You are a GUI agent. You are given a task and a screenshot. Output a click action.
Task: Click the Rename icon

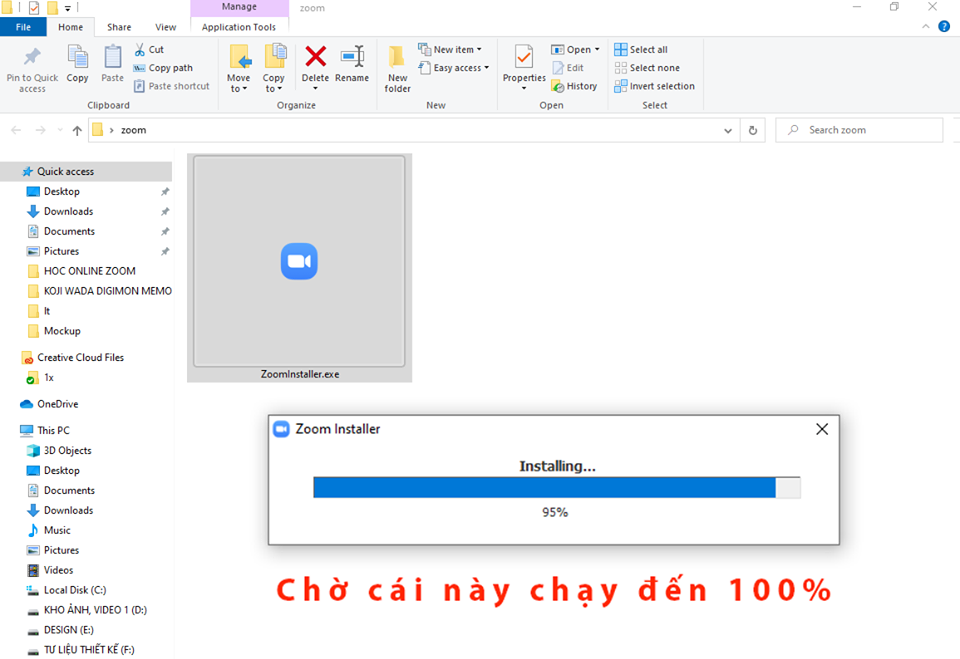[x=353, y=56]
